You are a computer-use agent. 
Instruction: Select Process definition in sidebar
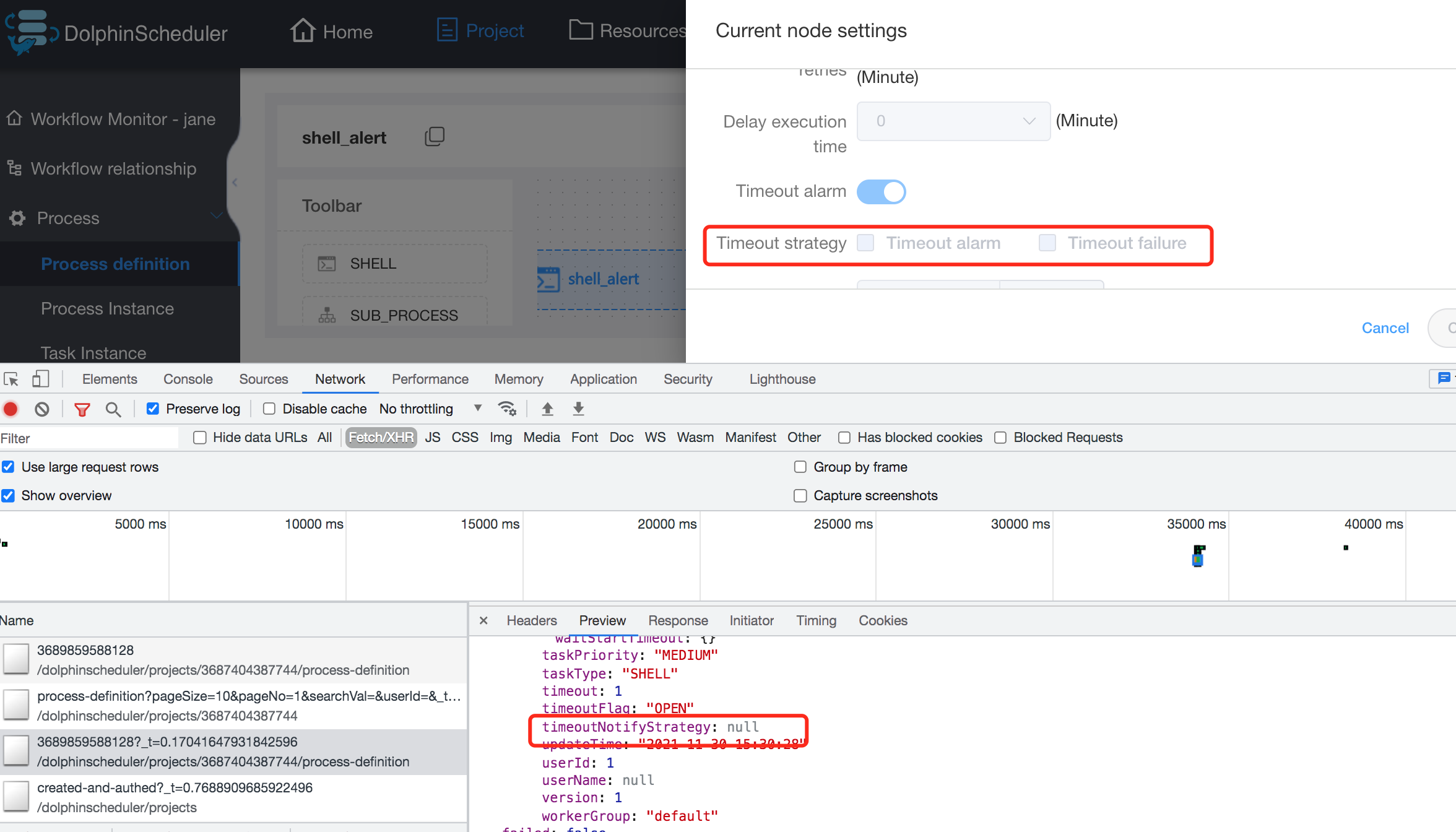[x=115, y=264]
